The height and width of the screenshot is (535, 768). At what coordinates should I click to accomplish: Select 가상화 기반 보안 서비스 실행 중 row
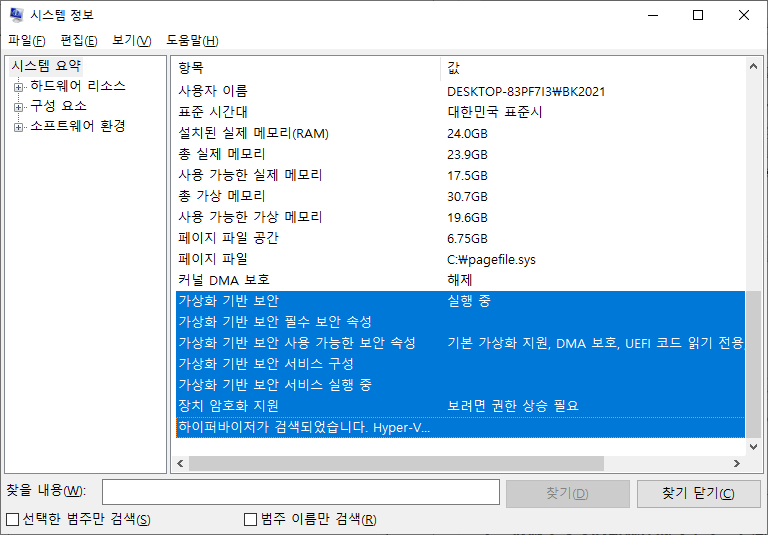[x=460, y=385]
